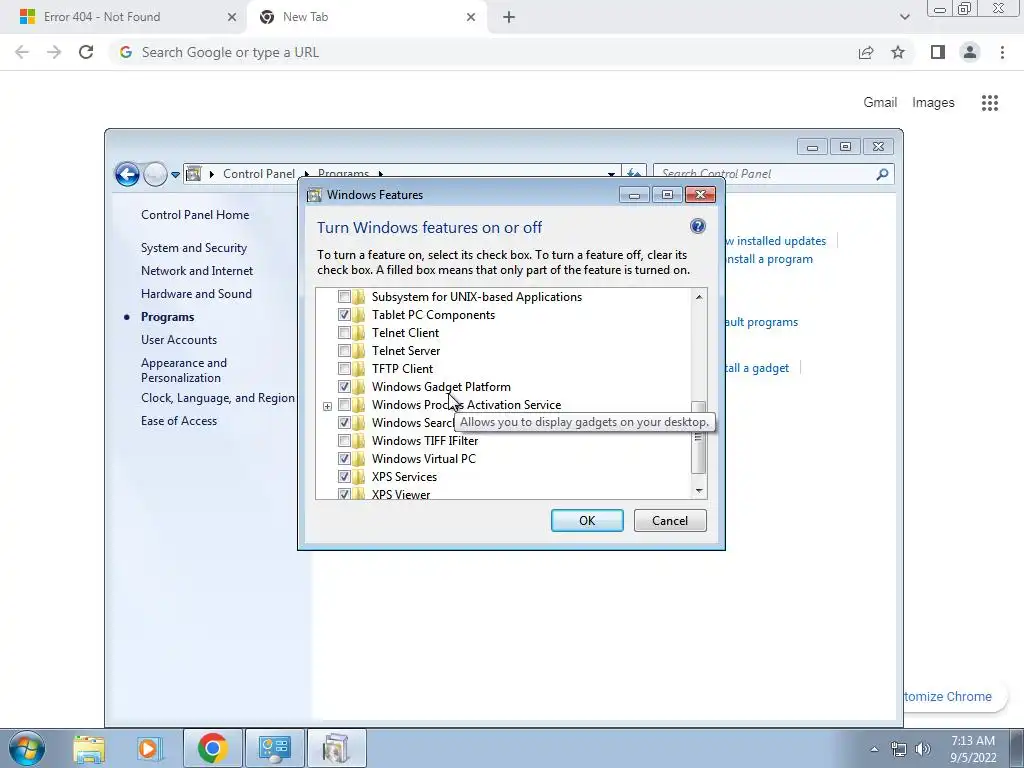Check Windows Process Activation Service
1024x768 pixels.
pyautogui.click(x=344, y=405)
